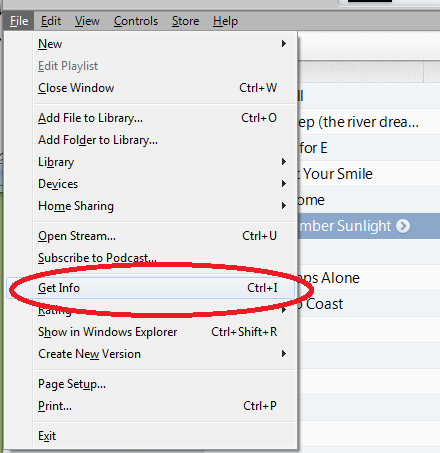The image size is (440, 453).
Task: Select track ending in 'Your Smile'
Action: click(x=368, y=174)
